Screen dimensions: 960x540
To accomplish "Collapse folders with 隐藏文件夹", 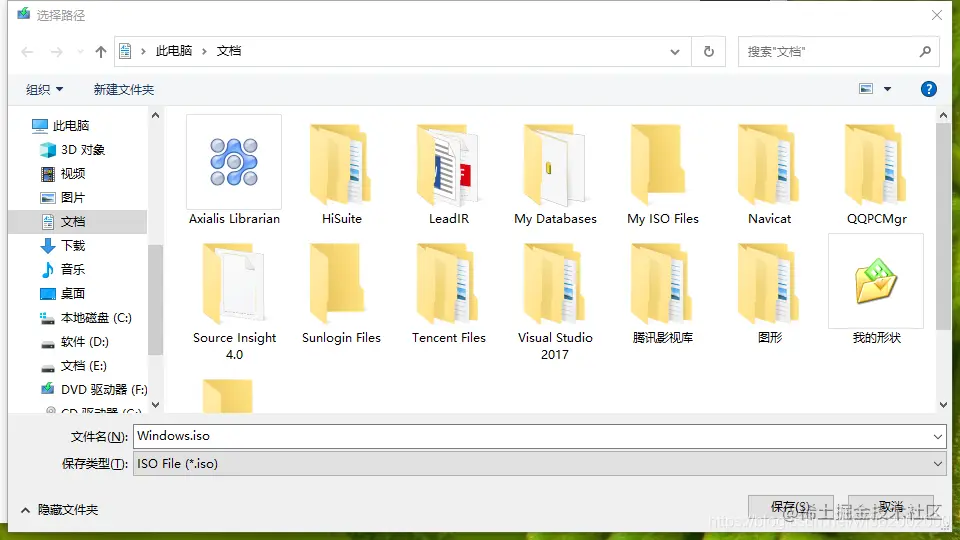I will click(60, 509).
